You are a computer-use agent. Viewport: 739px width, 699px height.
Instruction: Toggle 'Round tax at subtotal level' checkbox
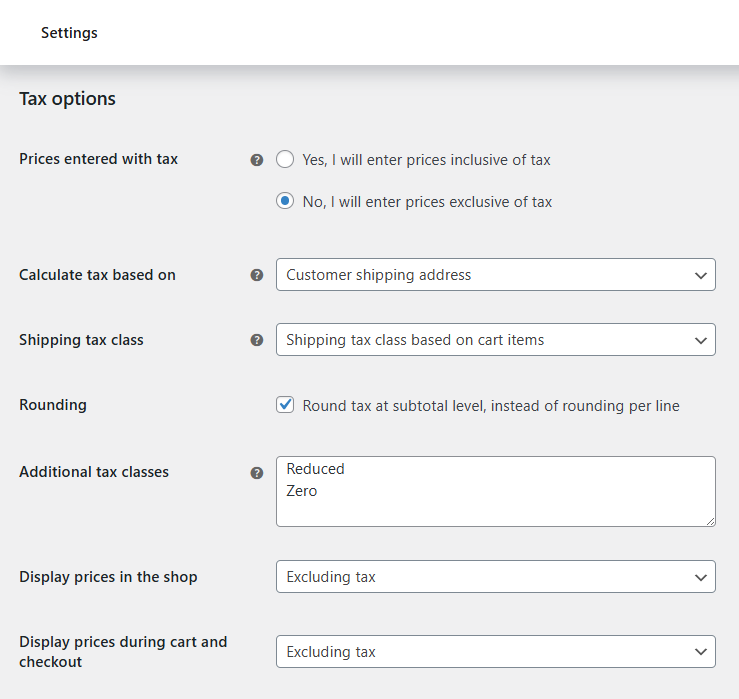(x=285, y=405)
